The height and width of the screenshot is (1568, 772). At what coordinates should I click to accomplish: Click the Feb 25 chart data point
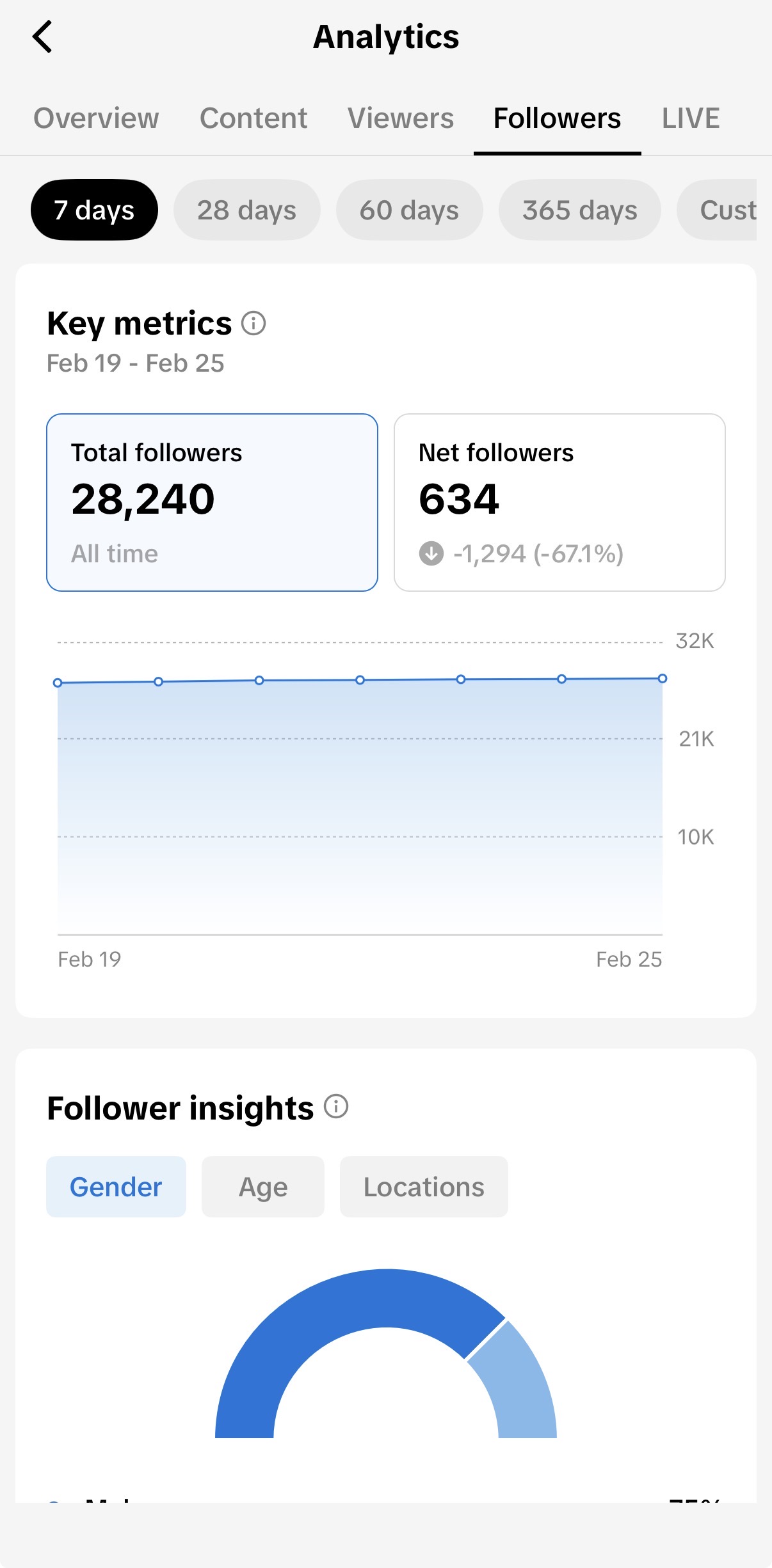663,678
